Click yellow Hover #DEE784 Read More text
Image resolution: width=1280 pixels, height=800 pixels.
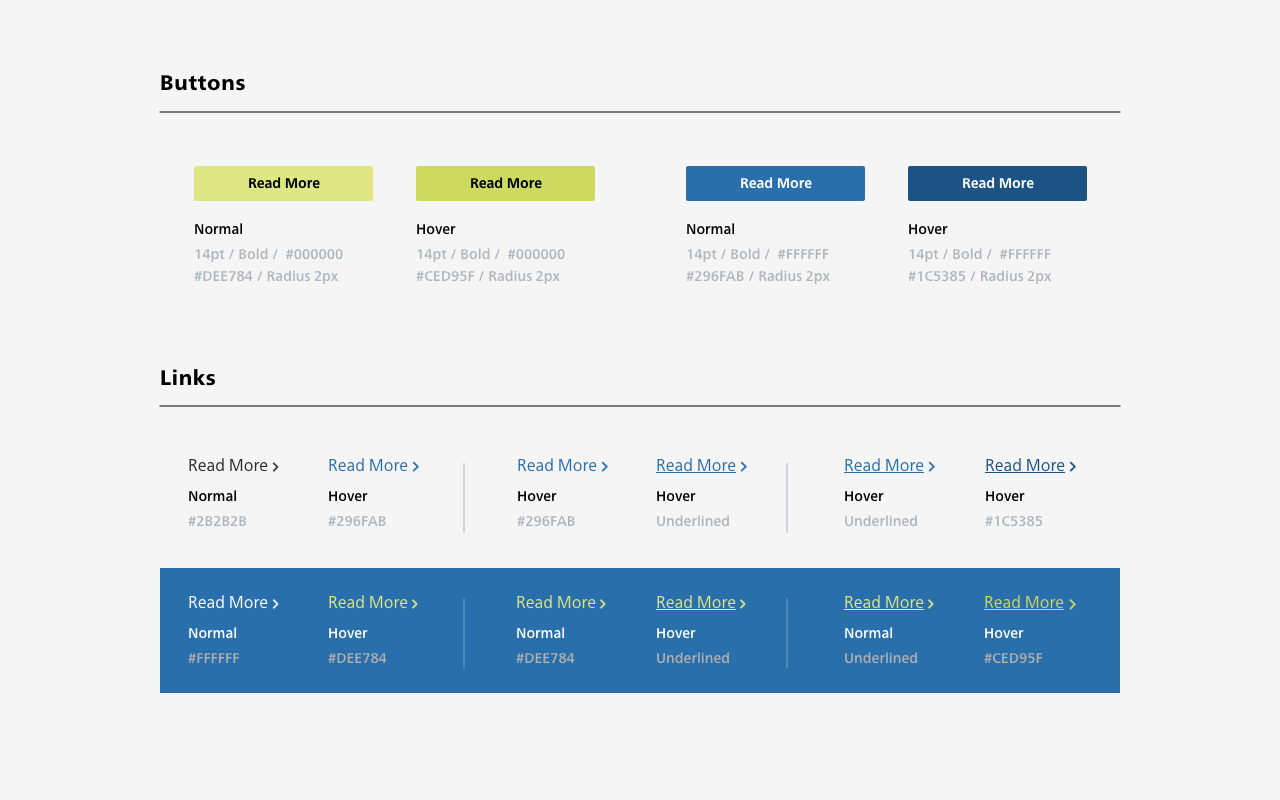click(367, 603)
